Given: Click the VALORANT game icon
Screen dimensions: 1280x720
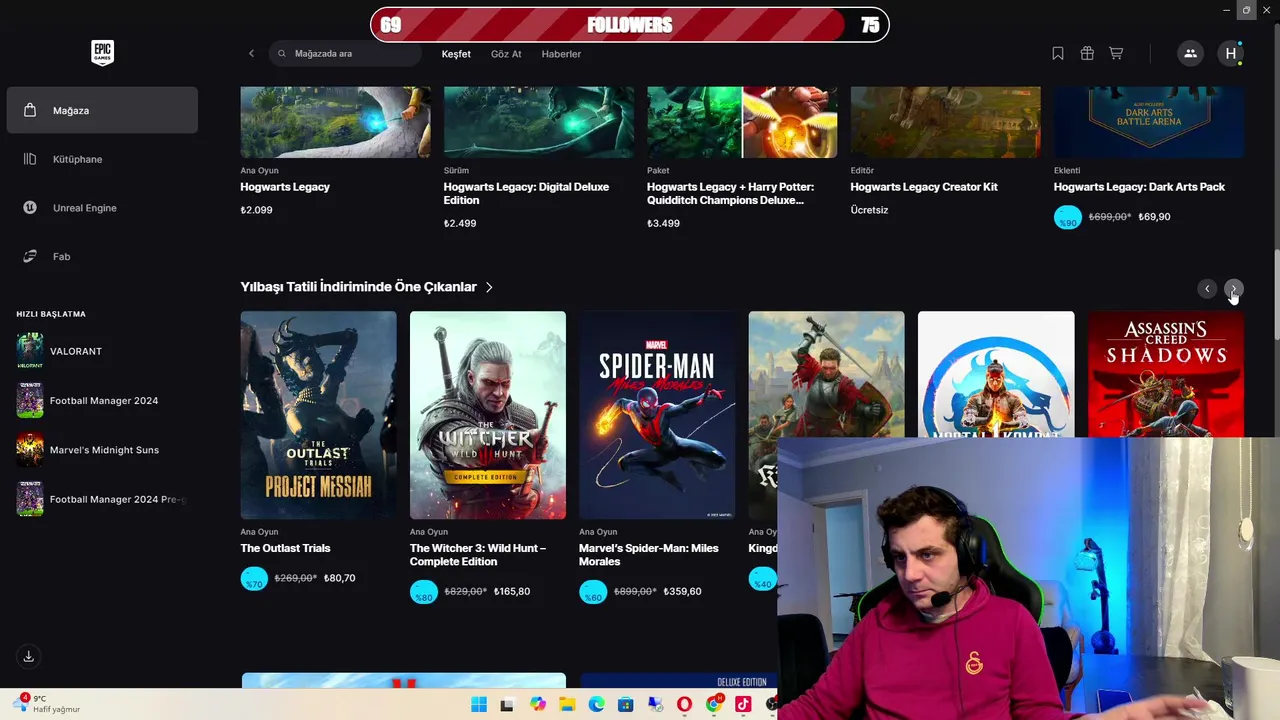Looking at the screenshot, I should (30, 351).
